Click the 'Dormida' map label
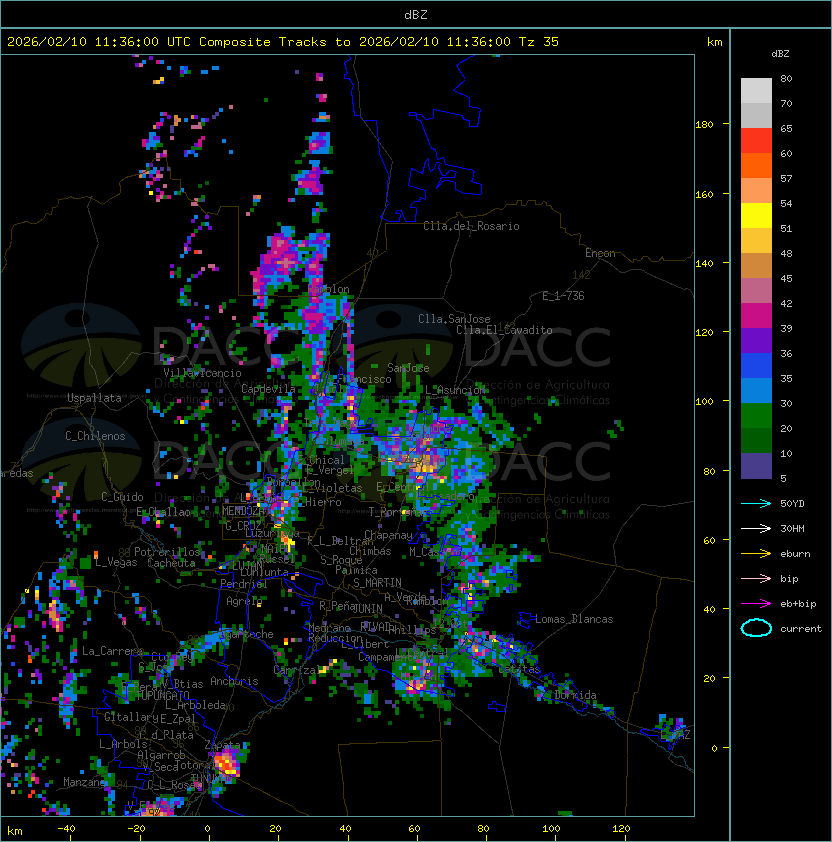 click(575, 695)
